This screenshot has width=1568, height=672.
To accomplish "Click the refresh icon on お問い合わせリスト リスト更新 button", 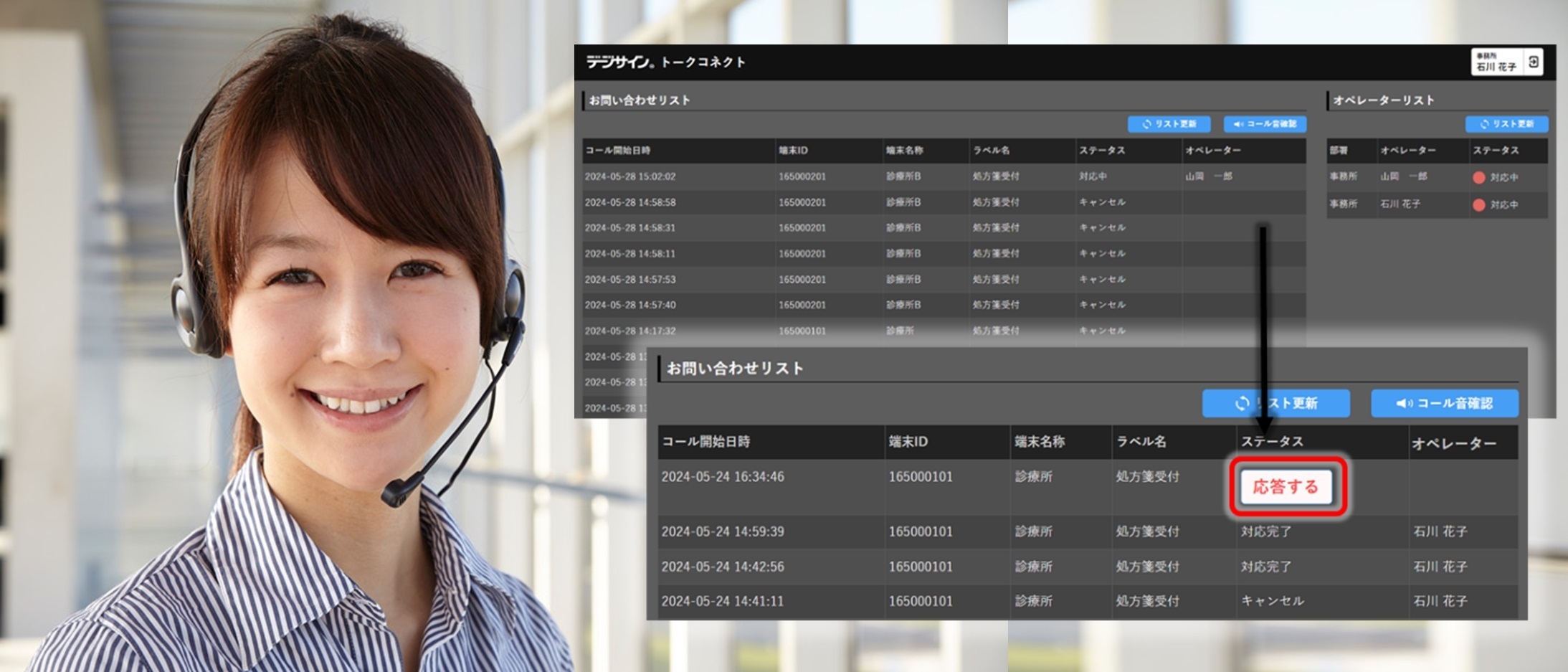I will click(1149, 124).
